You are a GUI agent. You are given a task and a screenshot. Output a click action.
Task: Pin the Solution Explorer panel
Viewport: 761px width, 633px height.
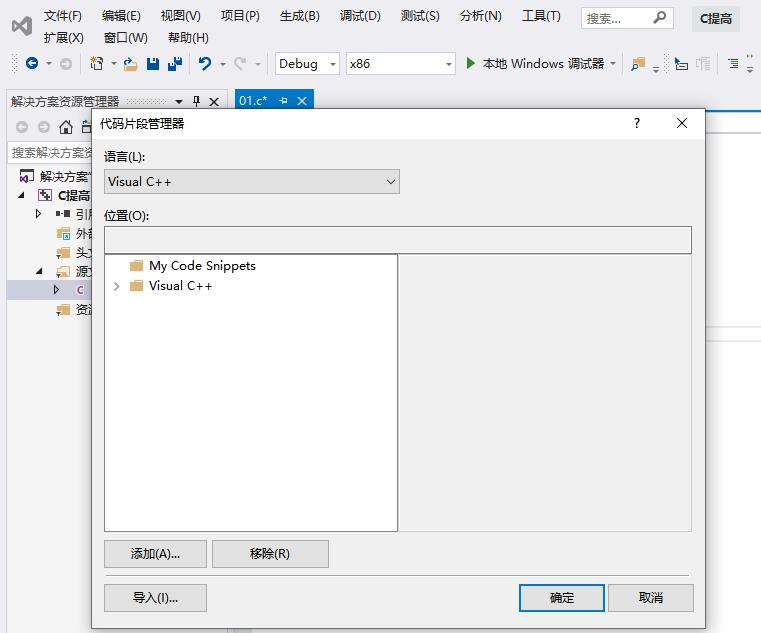coord(196,101)
